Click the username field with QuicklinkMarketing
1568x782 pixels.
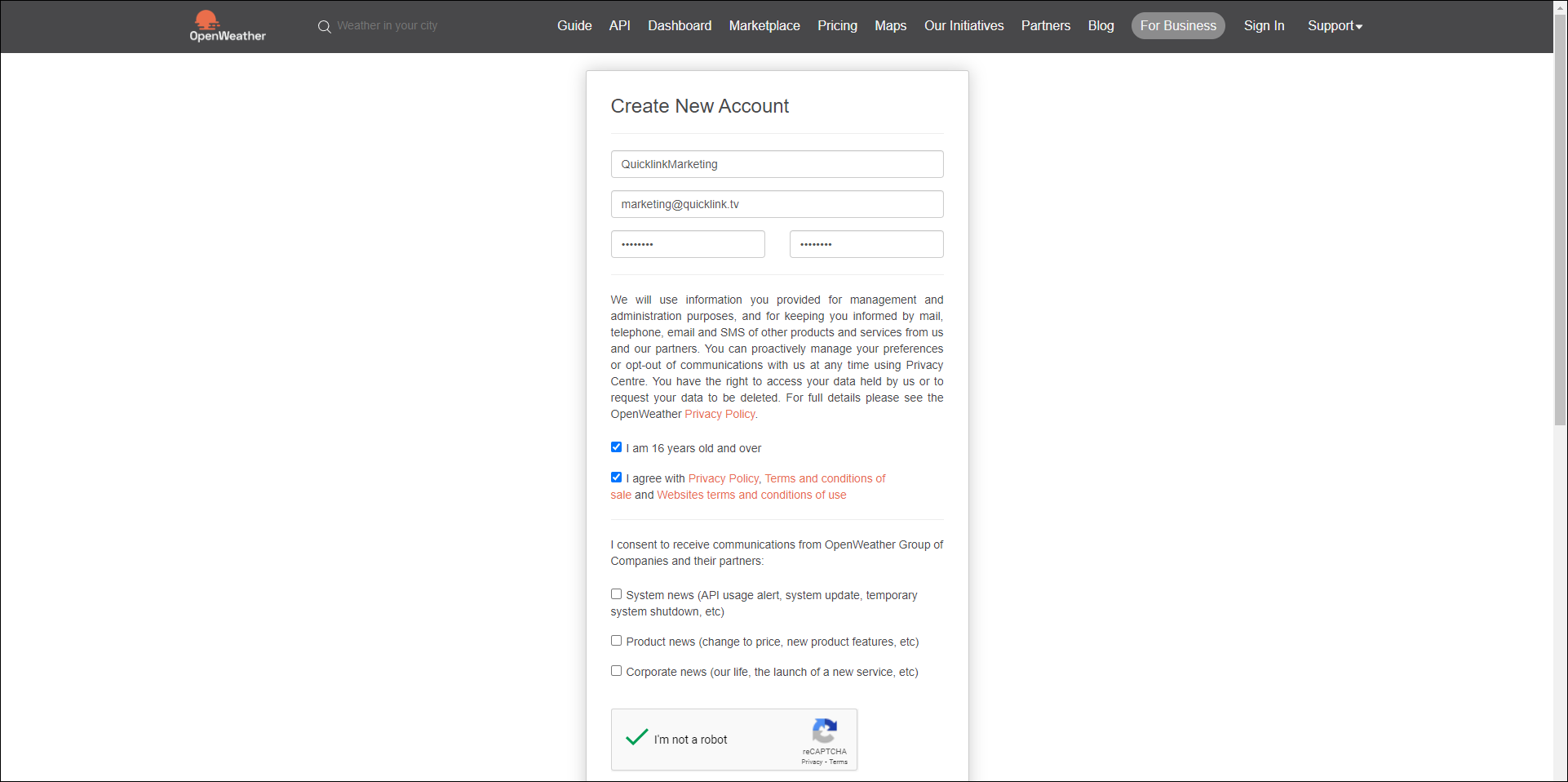pos(777,164)
